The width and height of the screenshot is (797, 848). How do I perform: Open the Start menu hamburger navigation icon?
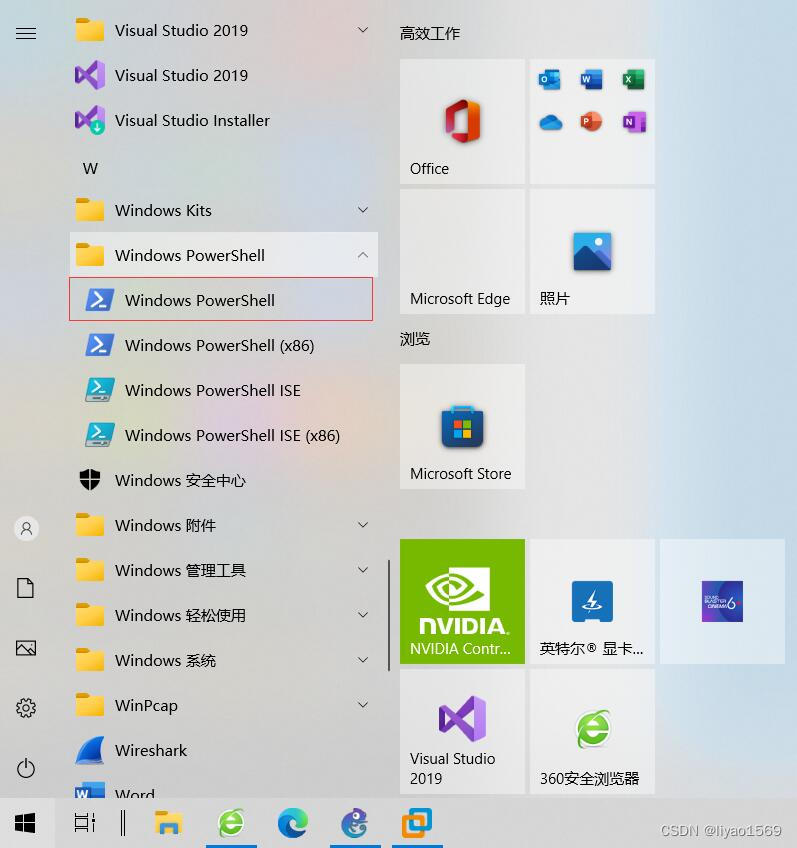click(26, 34)
